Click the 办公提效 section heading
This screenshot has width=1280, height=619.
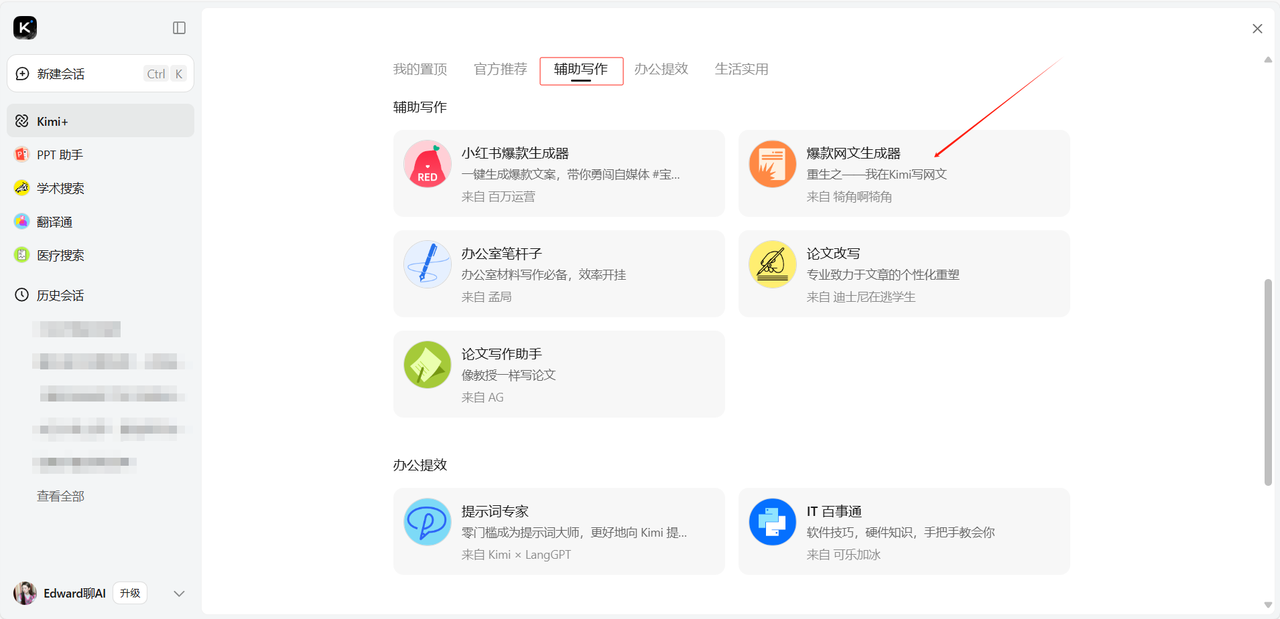tap(420, 465)
